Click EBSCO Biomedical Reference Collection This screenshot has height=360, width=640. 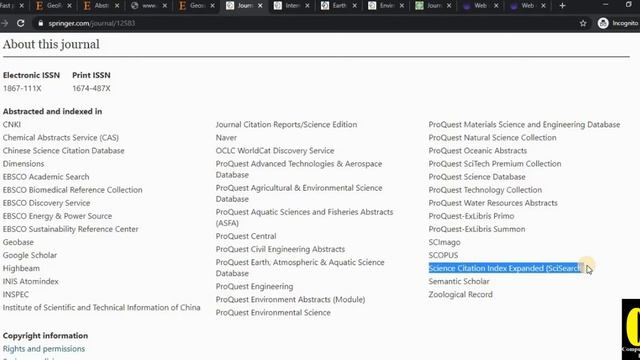click(x=72, y=190)
